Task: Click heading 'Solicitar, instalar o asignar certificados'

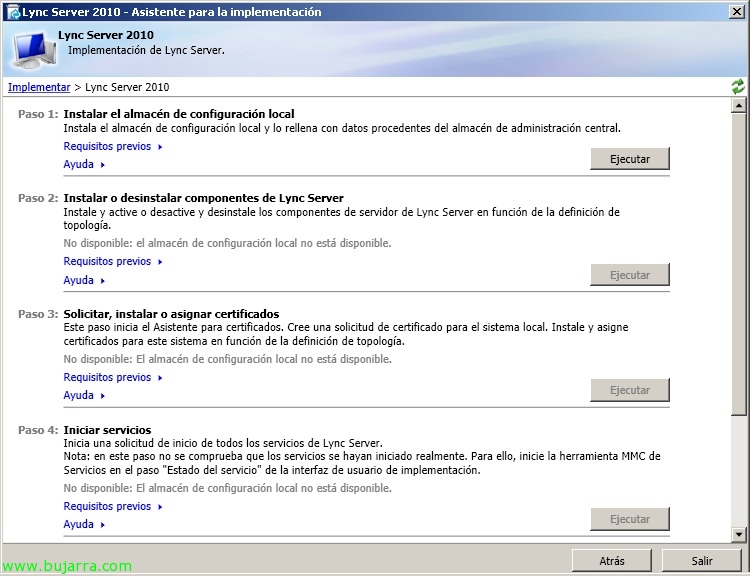Action: (171, 314)
